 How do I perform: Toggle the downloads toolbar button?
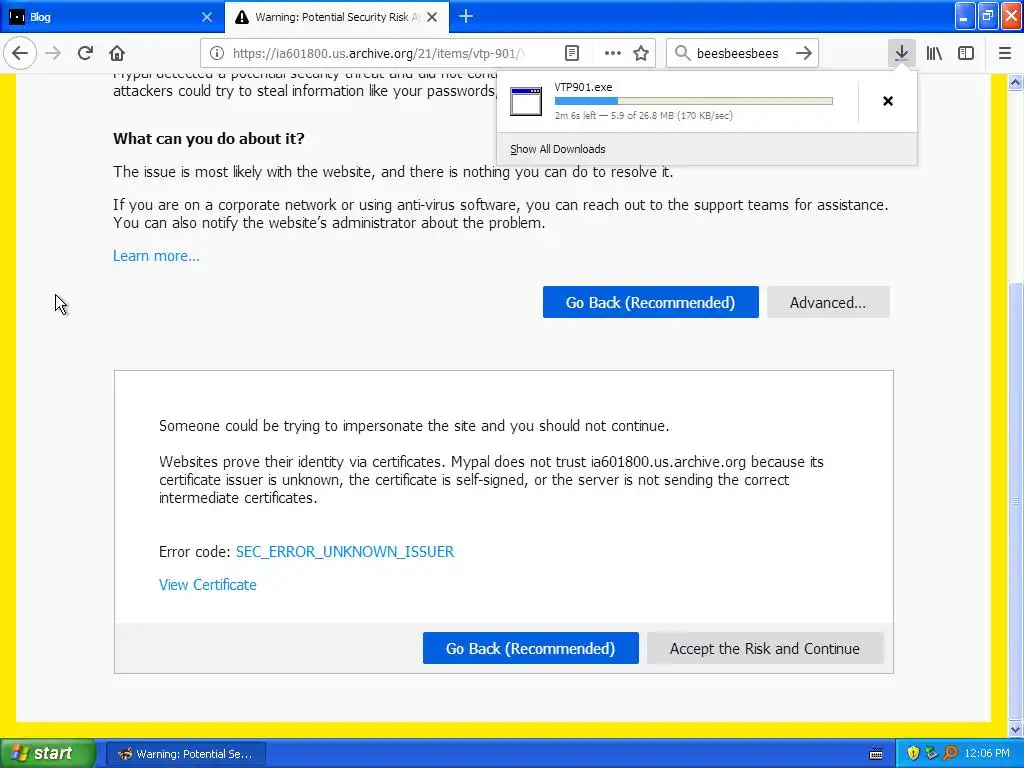point(901,53)
